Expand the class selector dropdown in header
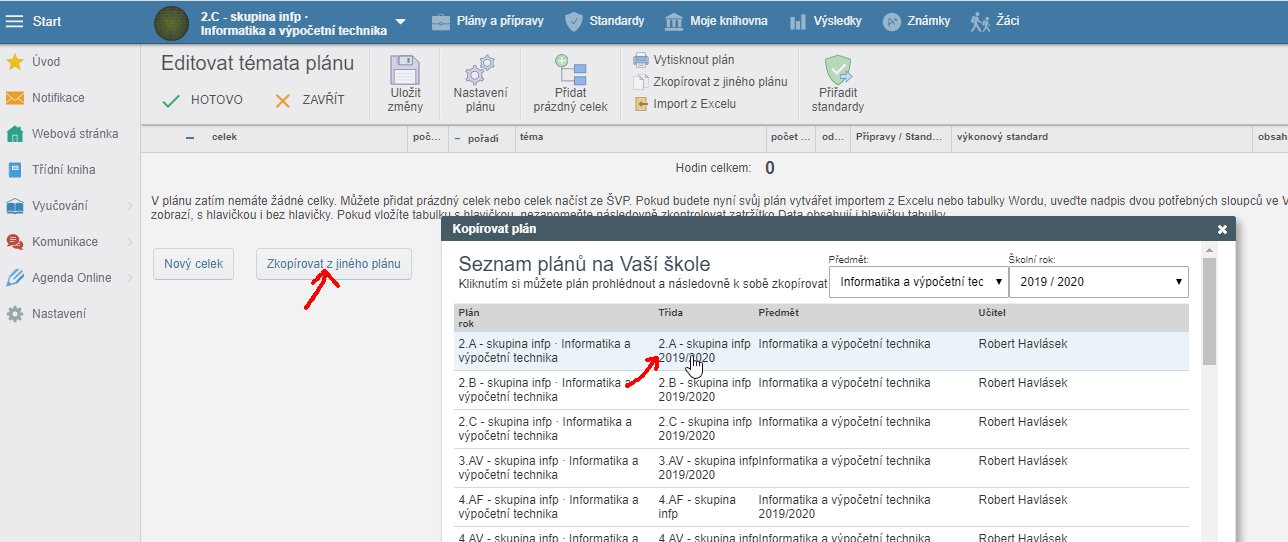The width and height of the screenshot is (1288, 542). point(401,21)
